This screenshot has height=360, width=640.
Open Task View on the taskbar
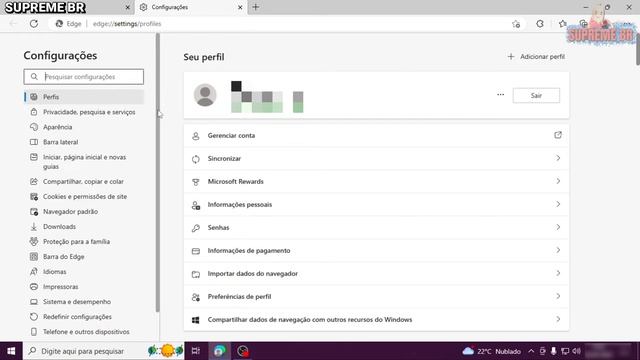tap(196, 351)
